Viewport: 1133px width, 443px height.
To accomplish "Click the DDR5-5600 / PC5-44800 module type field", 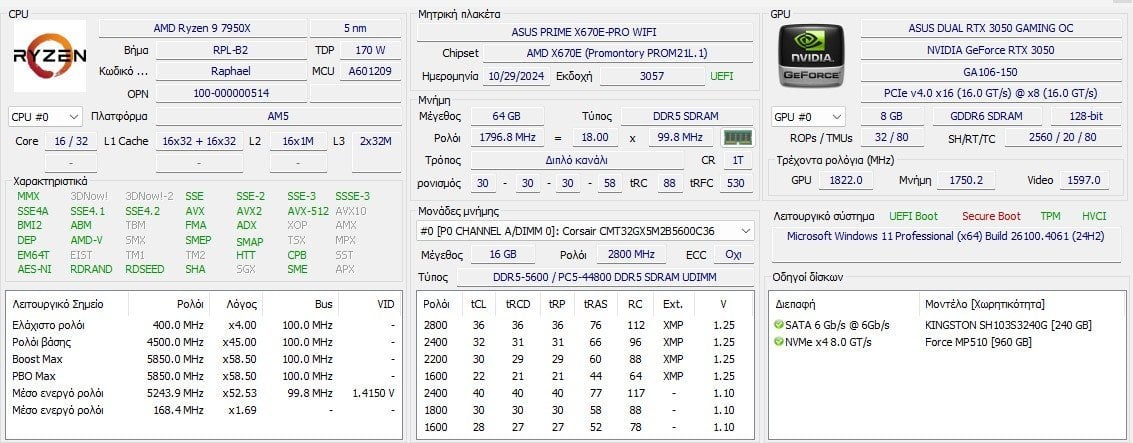I will pyautogui.click(x=604, y=278).
